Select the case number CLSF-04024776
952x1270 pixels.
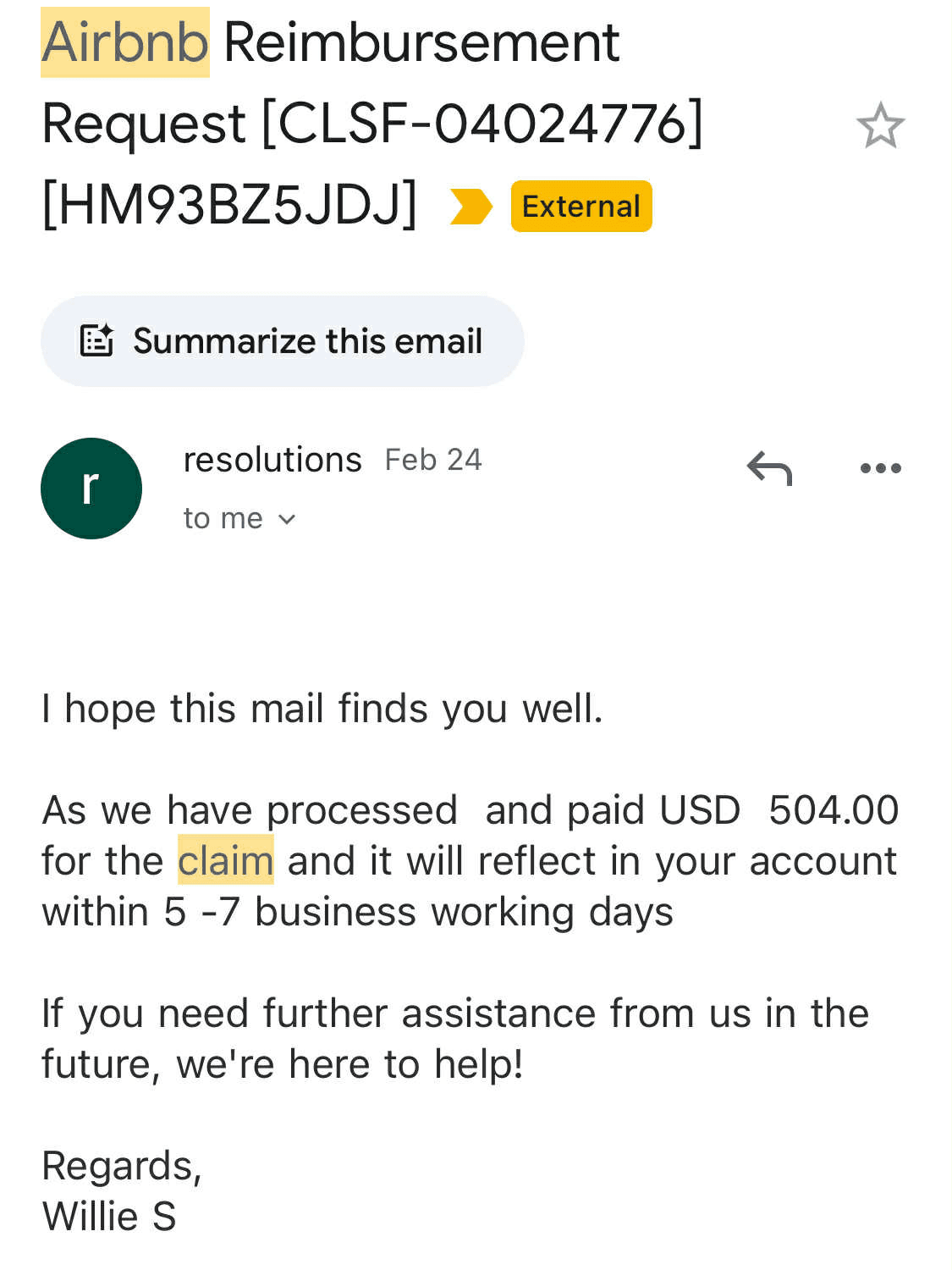[x=482, y=124]
